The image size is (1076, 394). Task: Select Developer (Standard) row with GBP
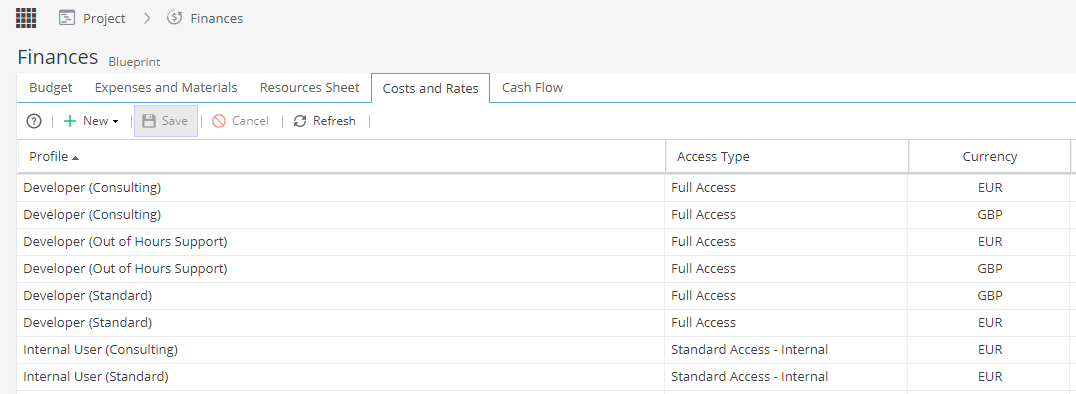[x=546, y=296]
